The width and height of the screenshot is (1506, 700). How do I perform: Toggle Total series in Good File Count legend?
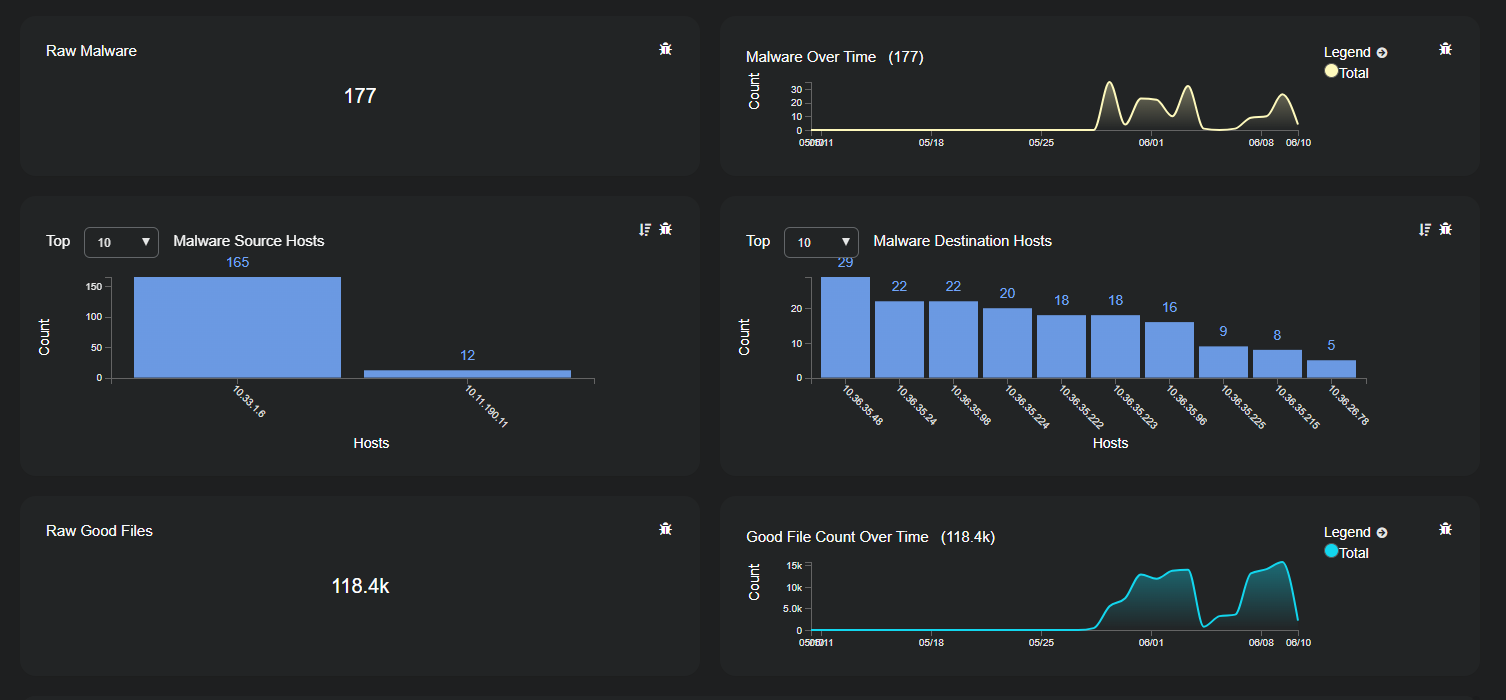(1354, 553)
